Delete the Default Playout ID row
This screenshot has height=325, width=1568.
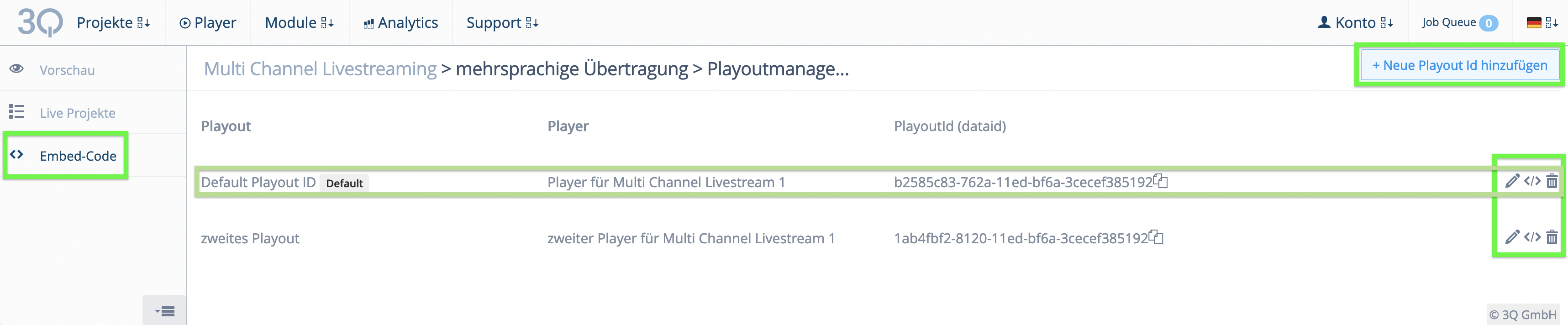coord(1552,181)
